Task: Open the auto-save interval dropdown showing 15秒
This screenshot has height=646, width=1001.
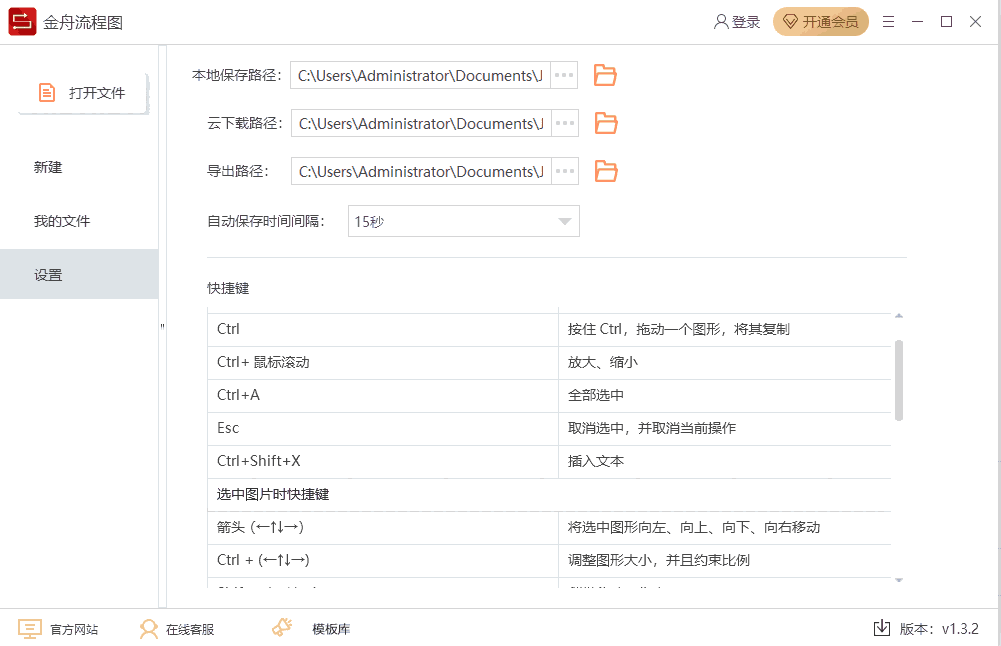Action: pyautogui.click(x=463, y=220)
